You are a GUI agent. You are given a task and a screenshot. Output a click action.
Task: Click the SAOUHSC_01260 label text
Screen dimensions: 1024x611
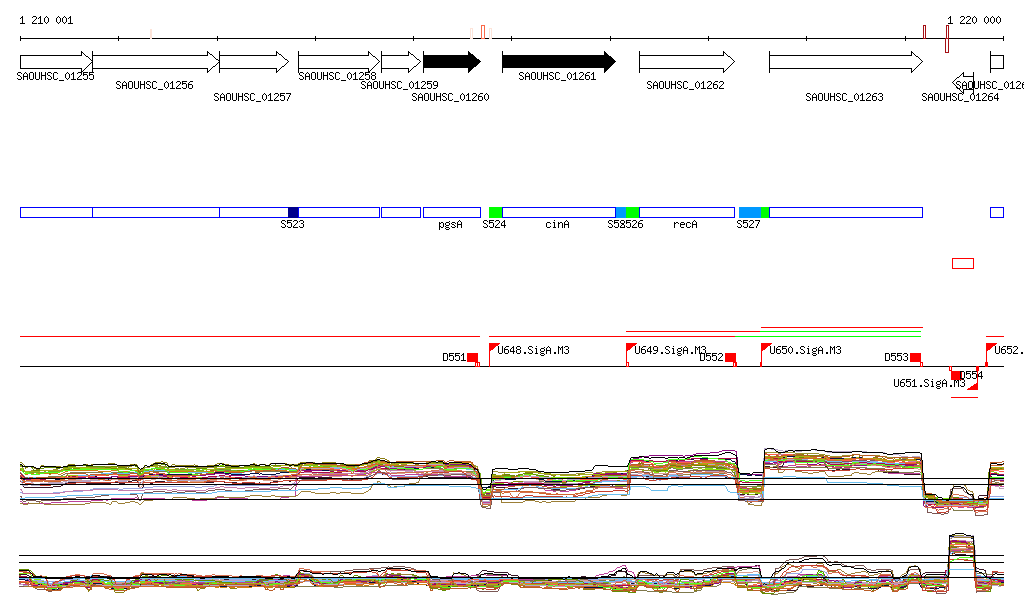click(451, 97)
